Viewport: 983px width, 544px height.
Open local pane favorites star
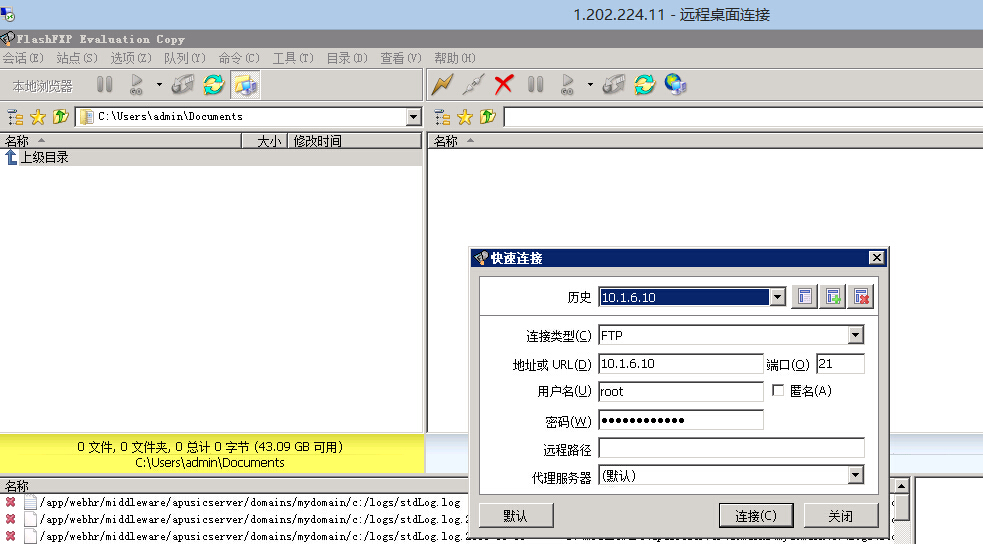click(x=38, y=117)
